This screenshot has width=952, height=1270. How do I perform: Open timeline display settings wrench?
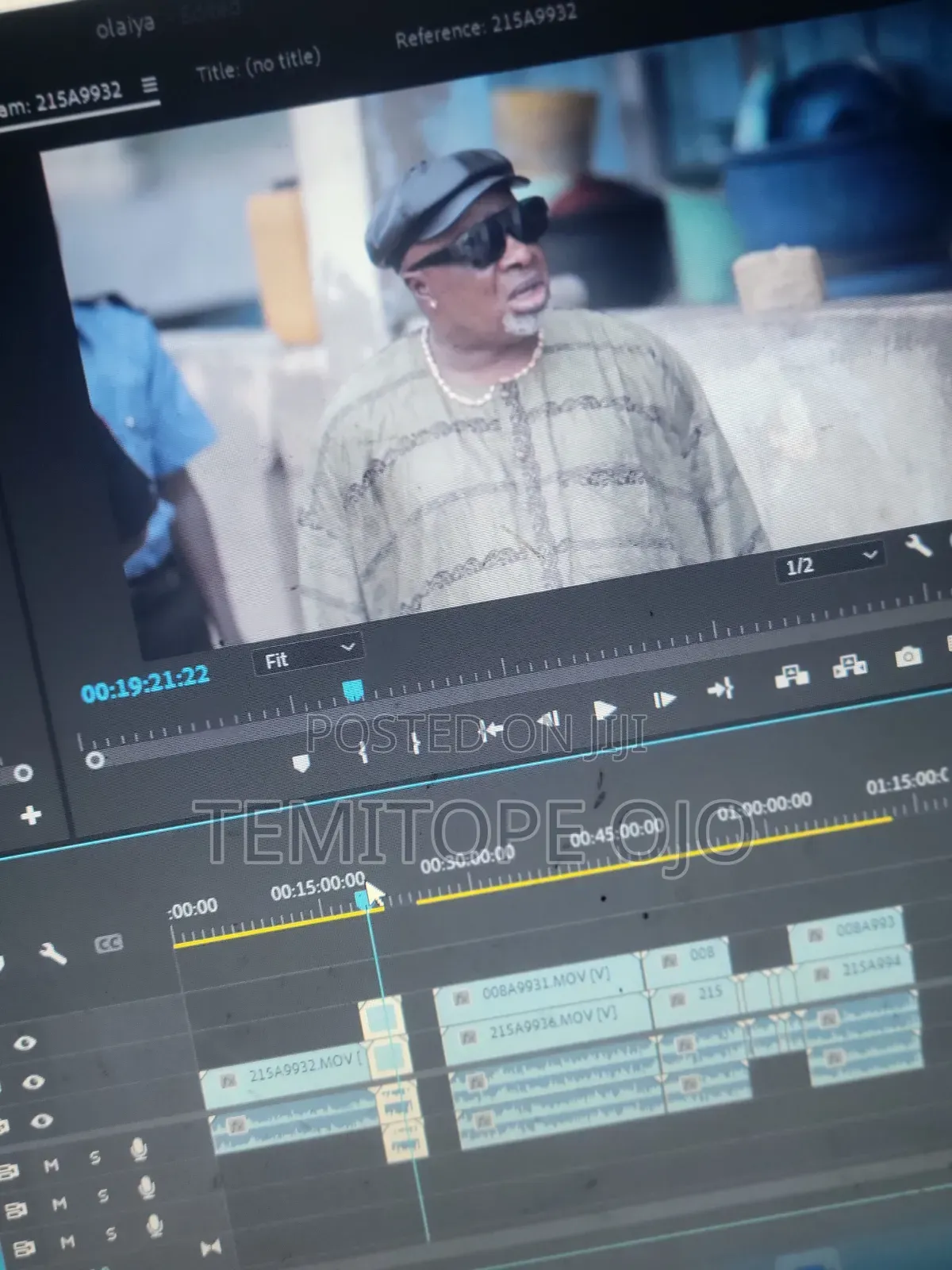click(52, 952)
